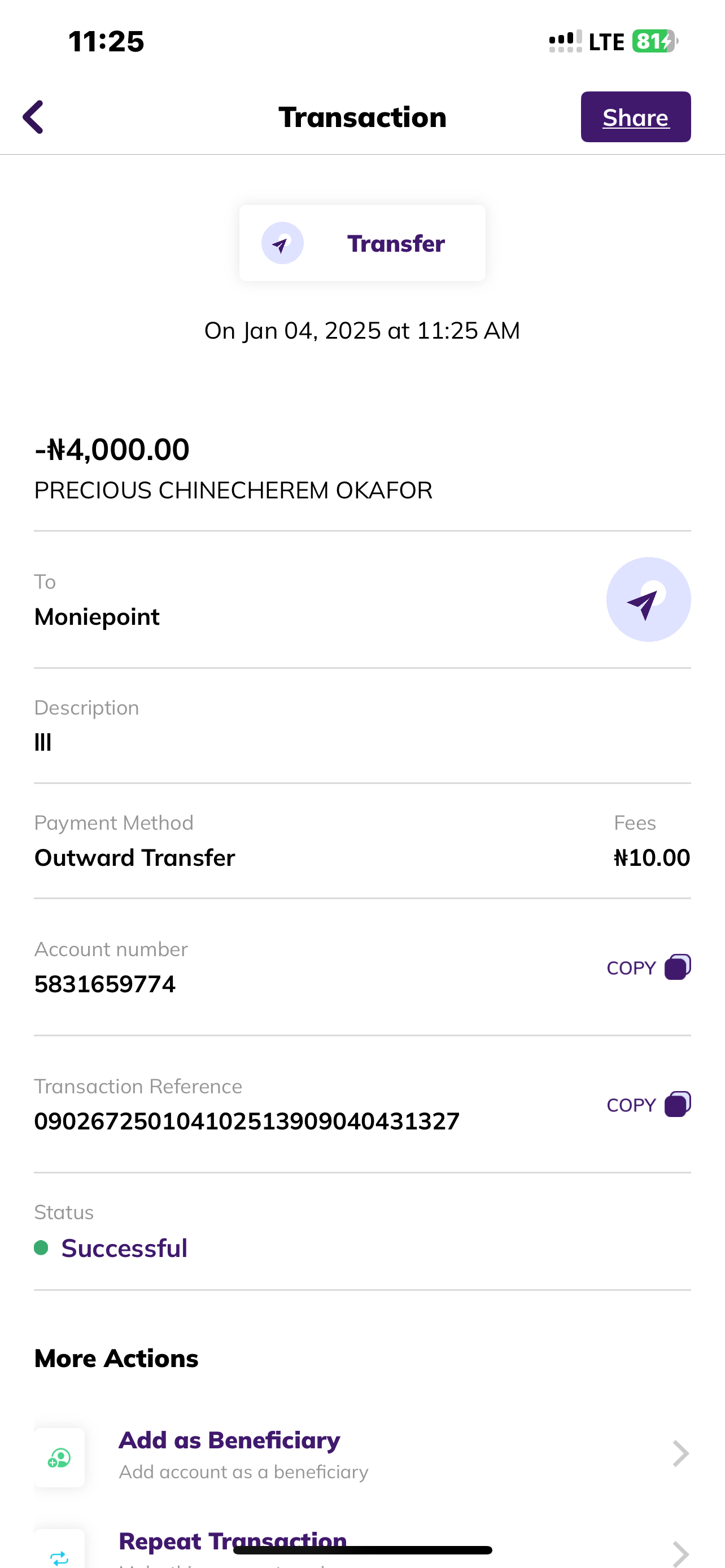The height and width of the screenshot is (1568, 725).
Task: Tap the green Successful status dot
Action: (x=41, y=1248)
